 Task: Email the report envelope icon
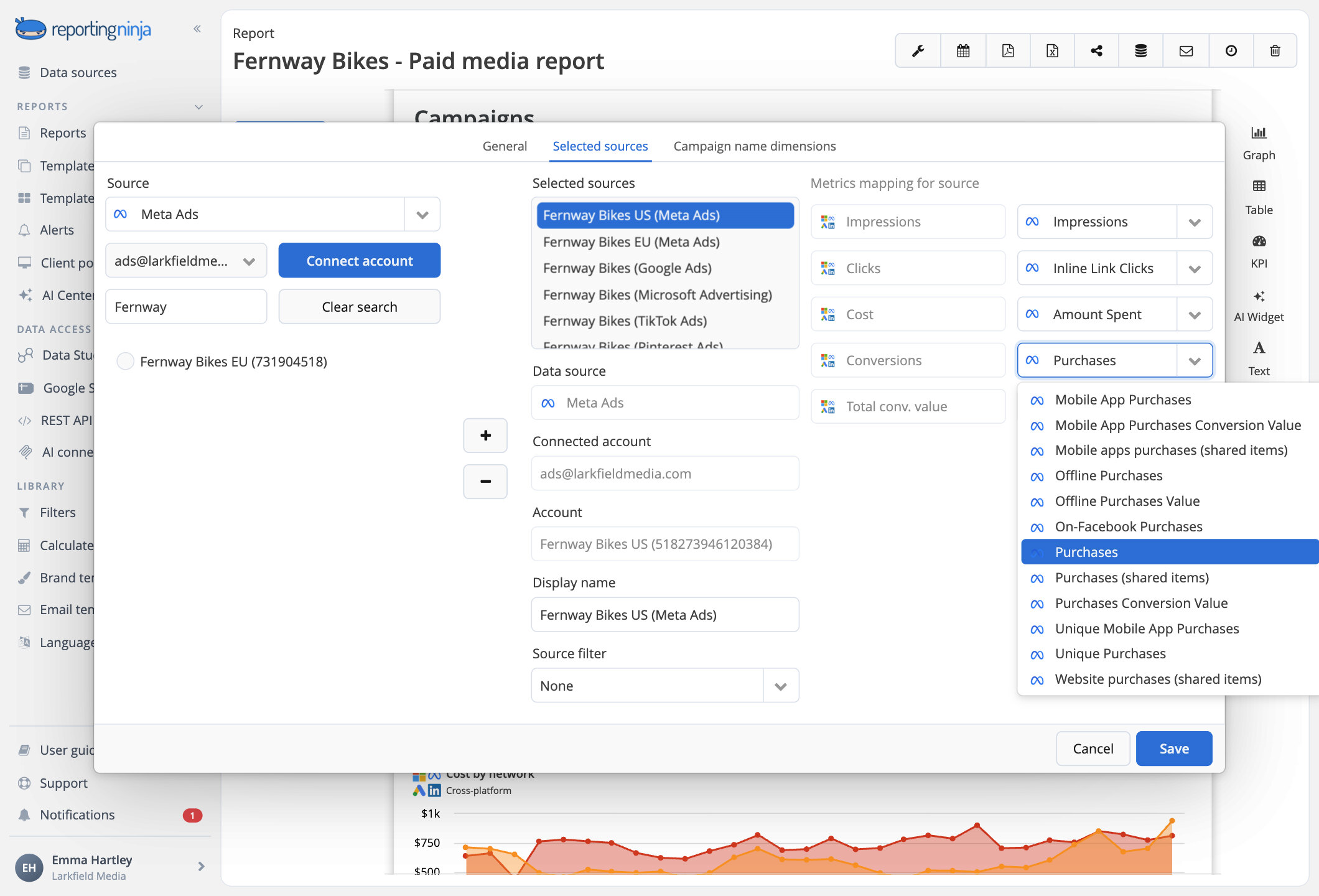[x=1186, y=50]
